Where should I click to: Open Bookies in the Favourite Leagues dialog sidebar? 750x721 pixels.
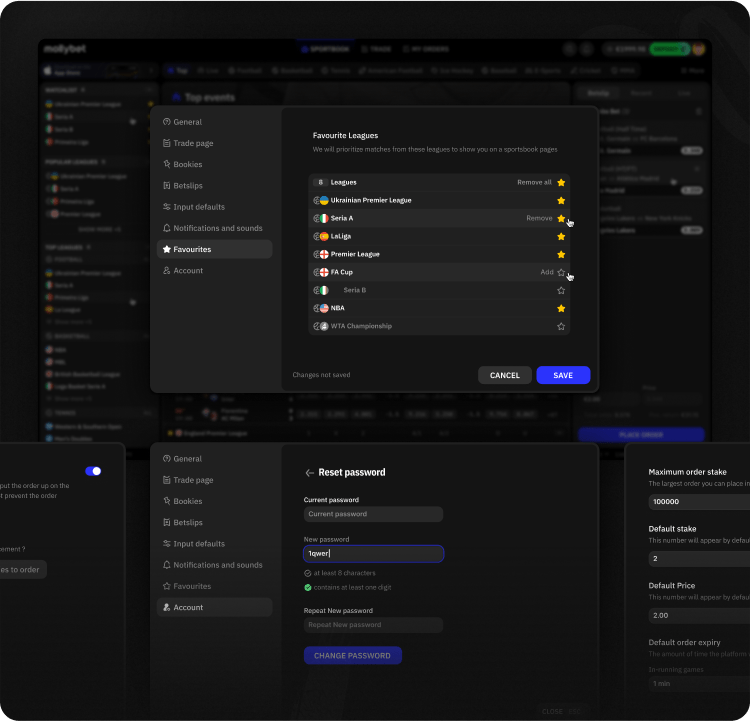coord(187,164)
